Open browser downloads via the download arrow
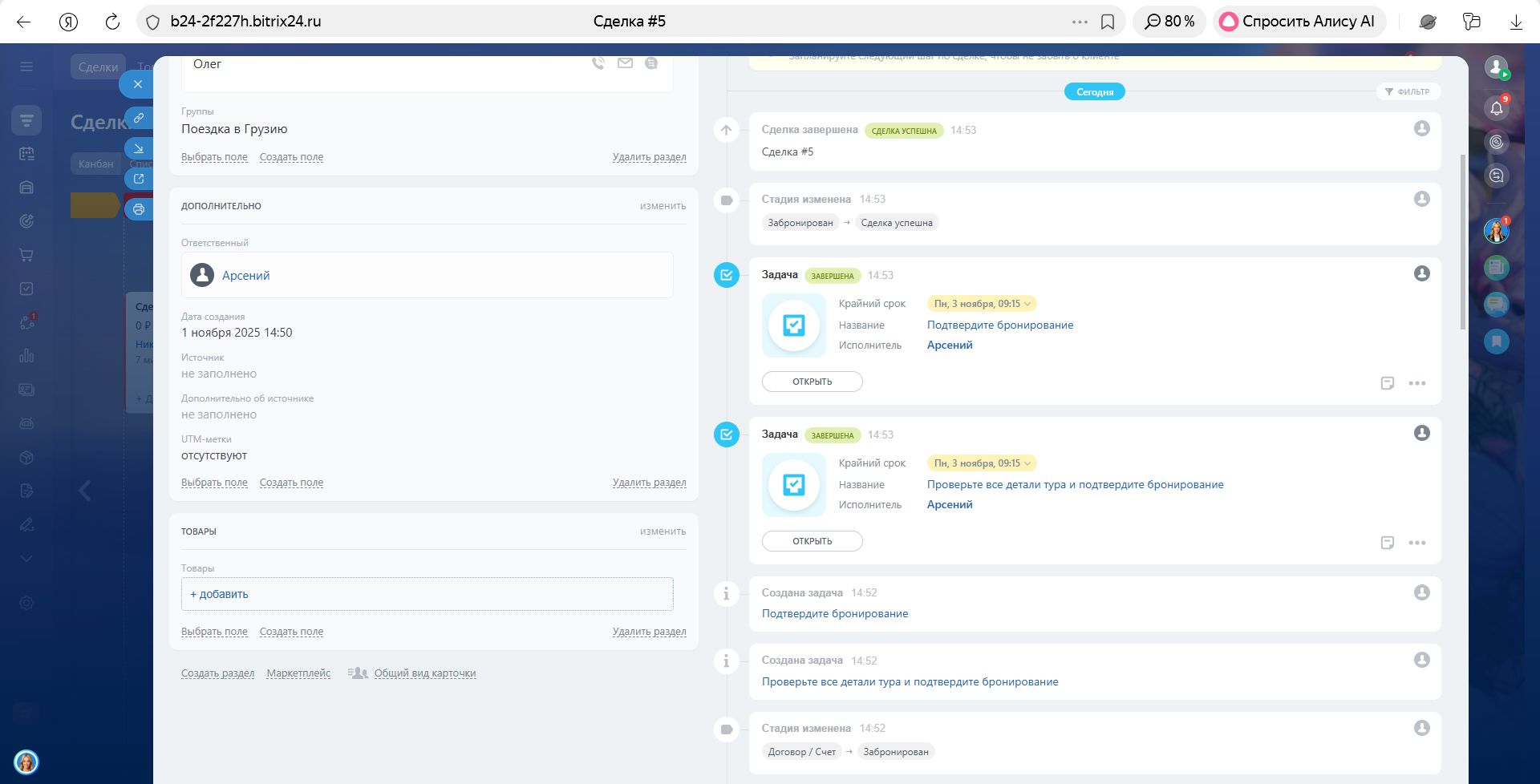 point(1516,22)
